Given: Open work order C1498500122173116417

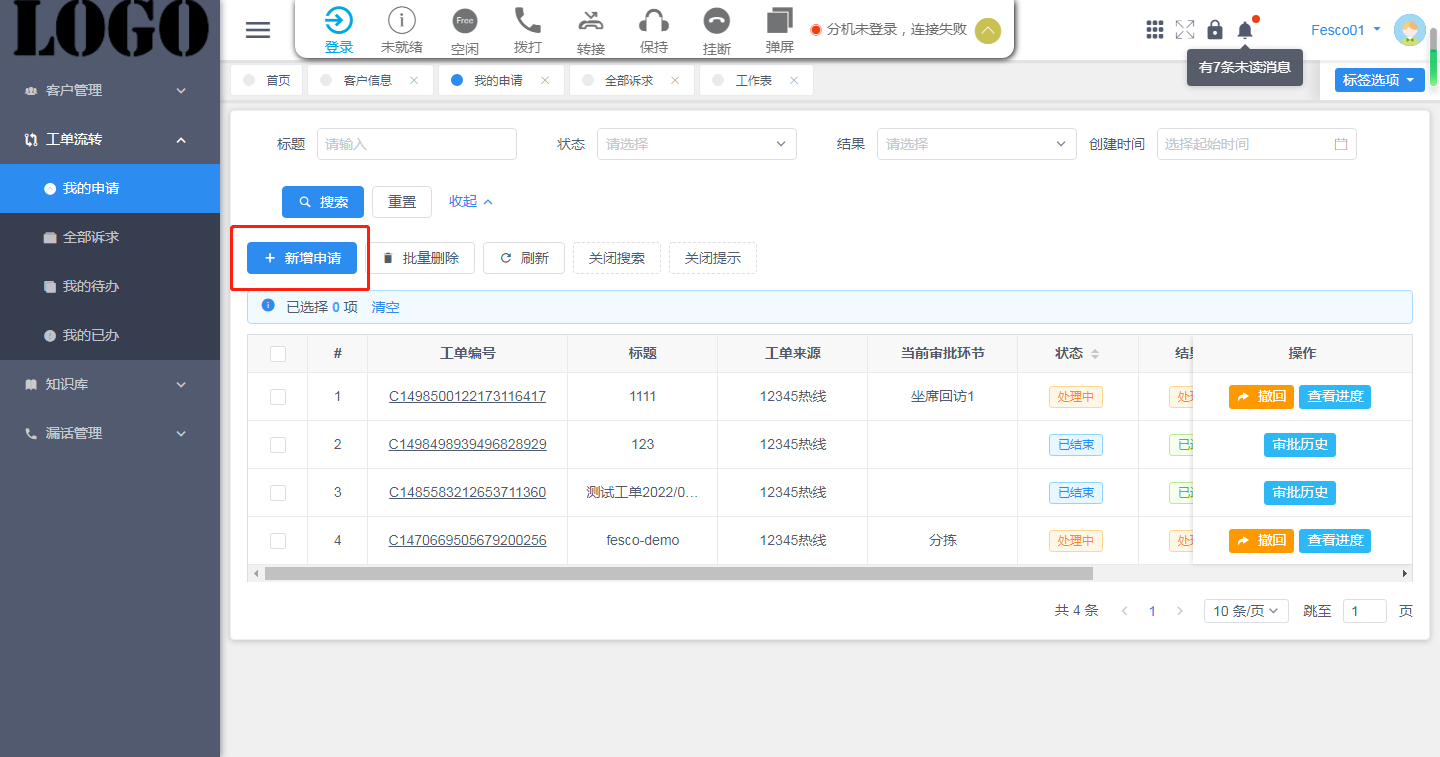Looking at the screenshot, I should coord(467,397).
